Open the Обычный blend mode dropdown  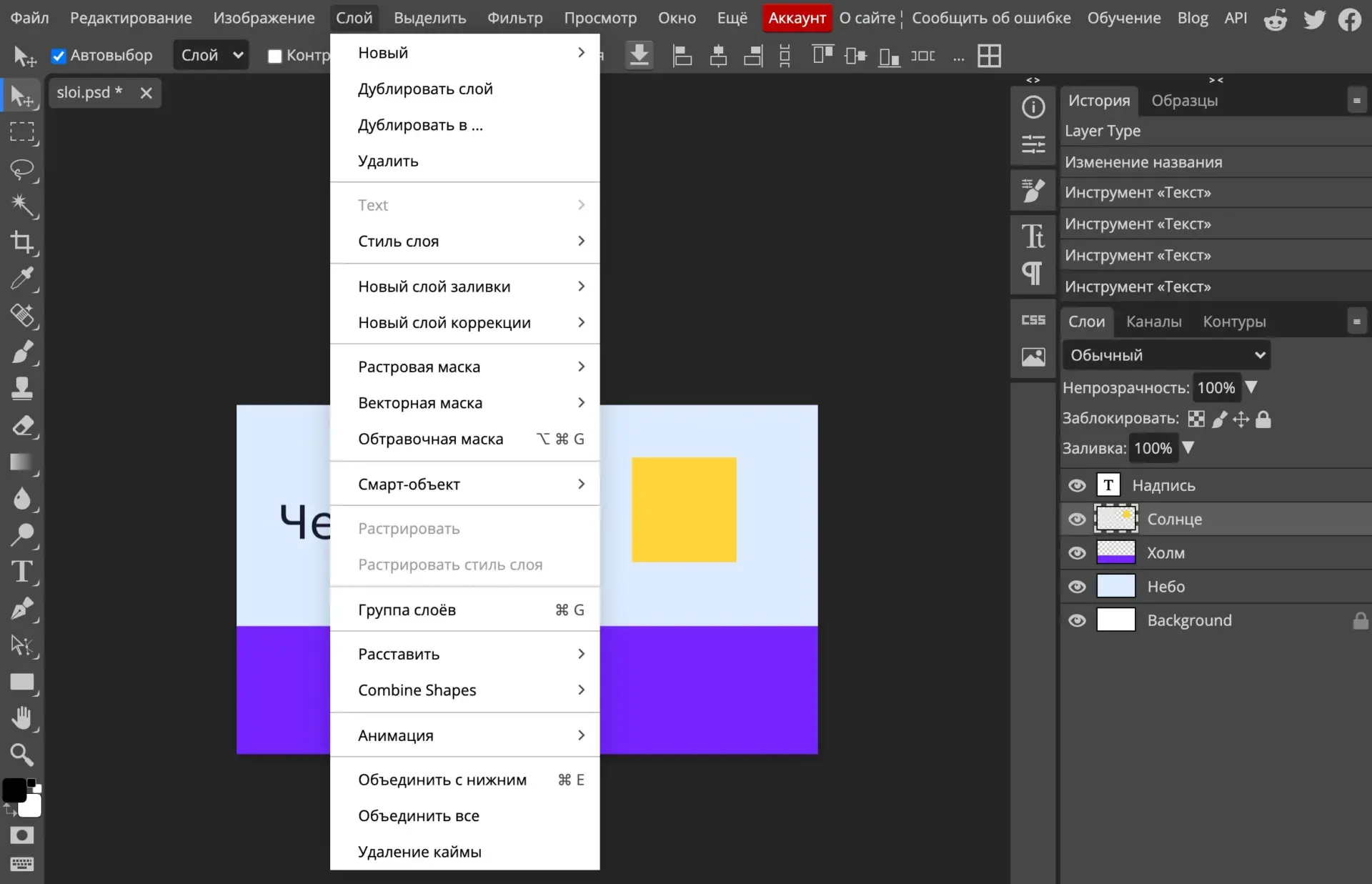click(x=1166, y=355)
